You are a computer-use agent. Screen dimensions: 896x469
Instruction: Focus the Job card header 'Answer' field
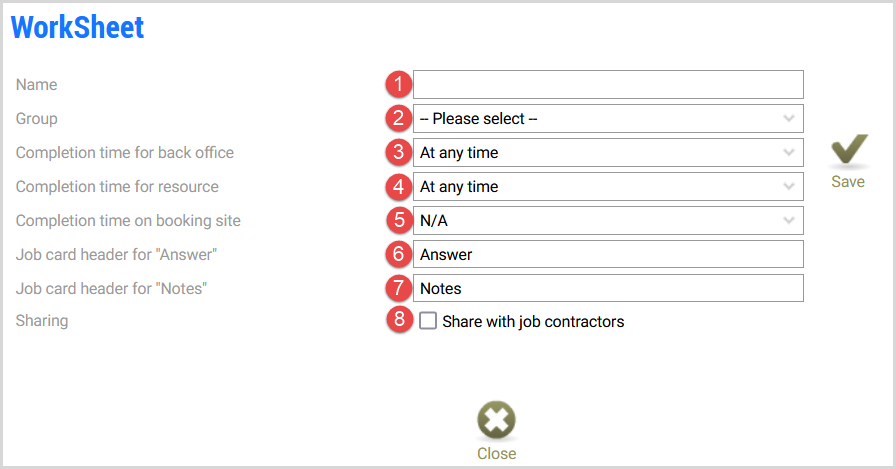(x=608, y=254)
